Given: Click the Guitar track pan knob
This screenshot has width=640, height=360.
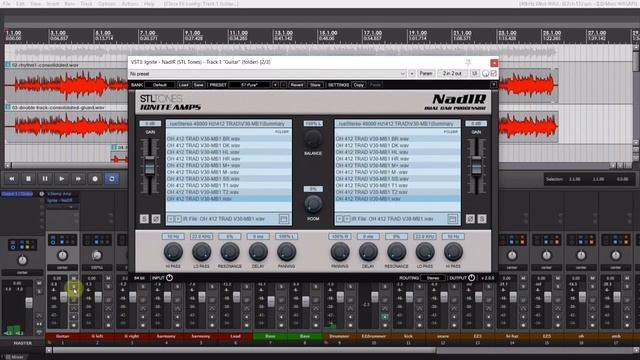Looking at the screenshot, I should (x=62, y=256).
